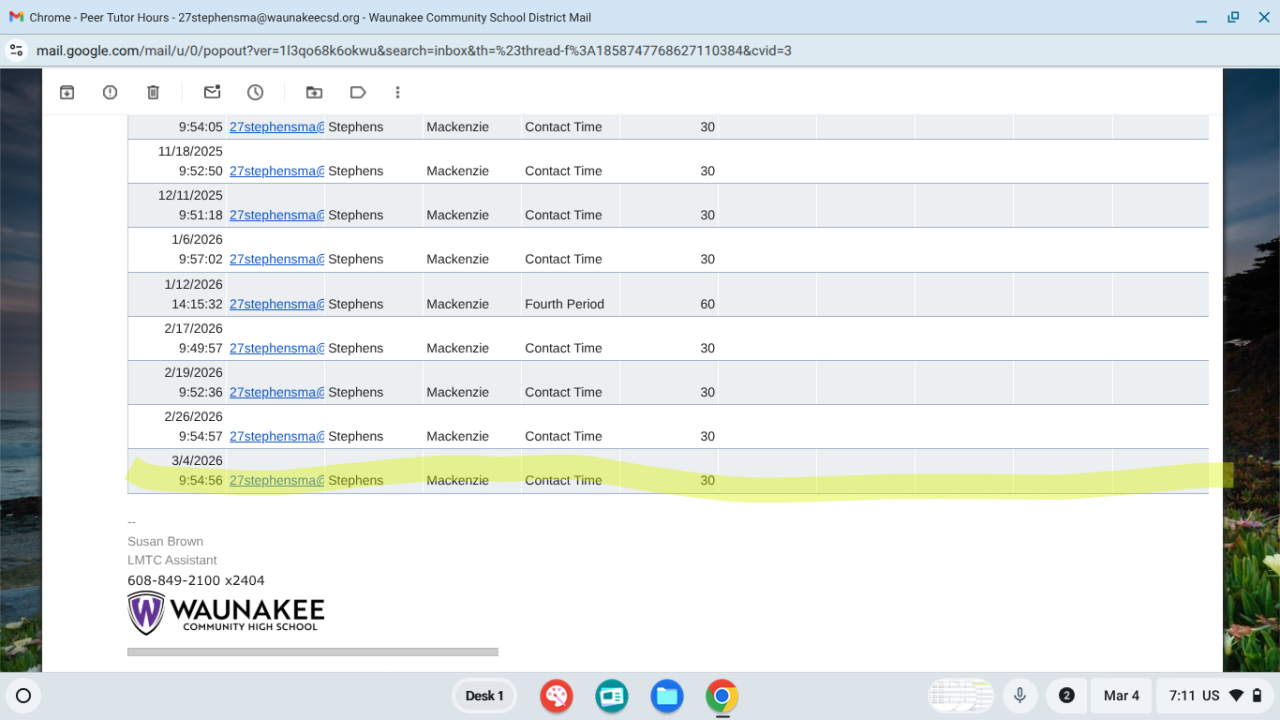
Task: Open the Labels icon in toolbar
Action: point(357,92)
